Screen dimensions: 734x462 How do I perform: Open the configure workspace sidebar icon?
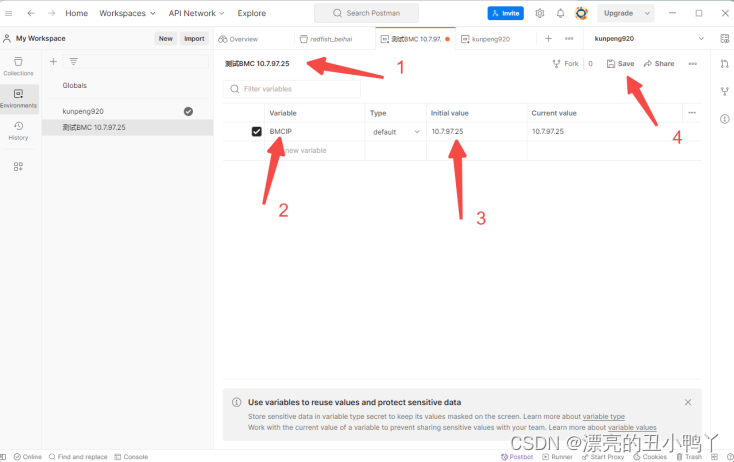point(18,167)
